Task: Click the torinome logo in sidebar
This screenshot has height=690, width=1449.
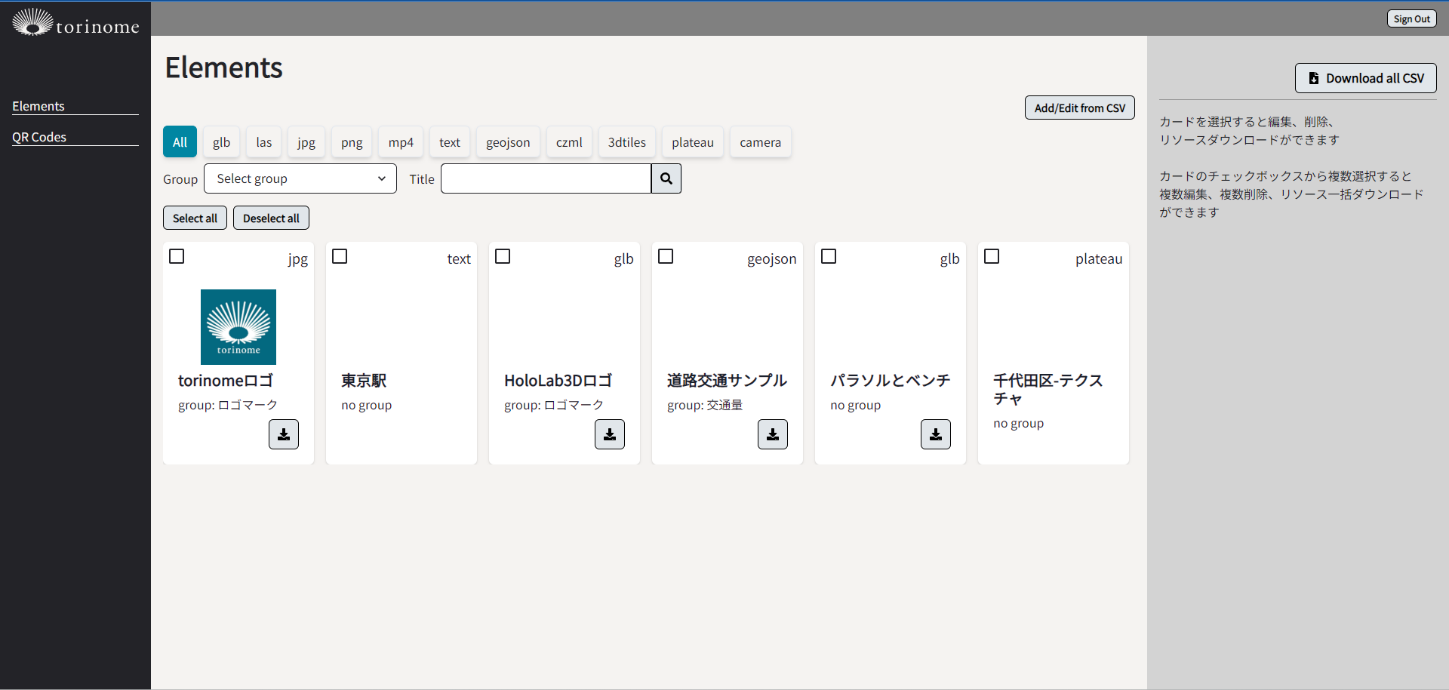Action: [75, 23]
